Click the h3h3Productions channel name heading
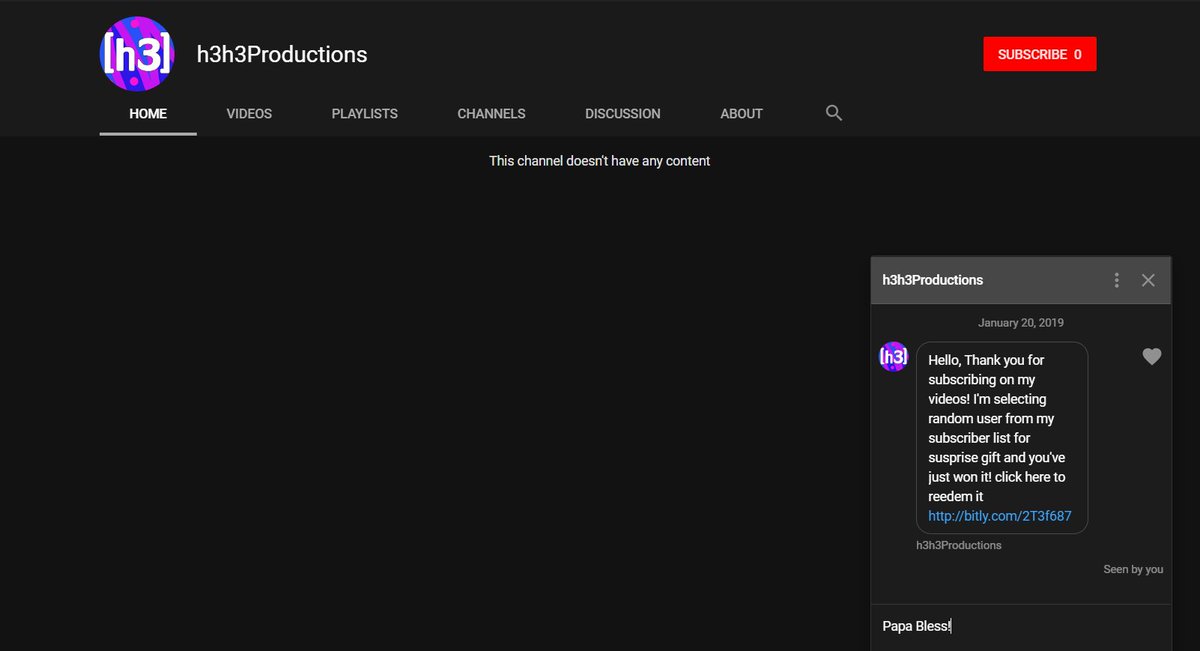Image resolution: width=1200 pixels, height=651 pixels. pos(282,55)
